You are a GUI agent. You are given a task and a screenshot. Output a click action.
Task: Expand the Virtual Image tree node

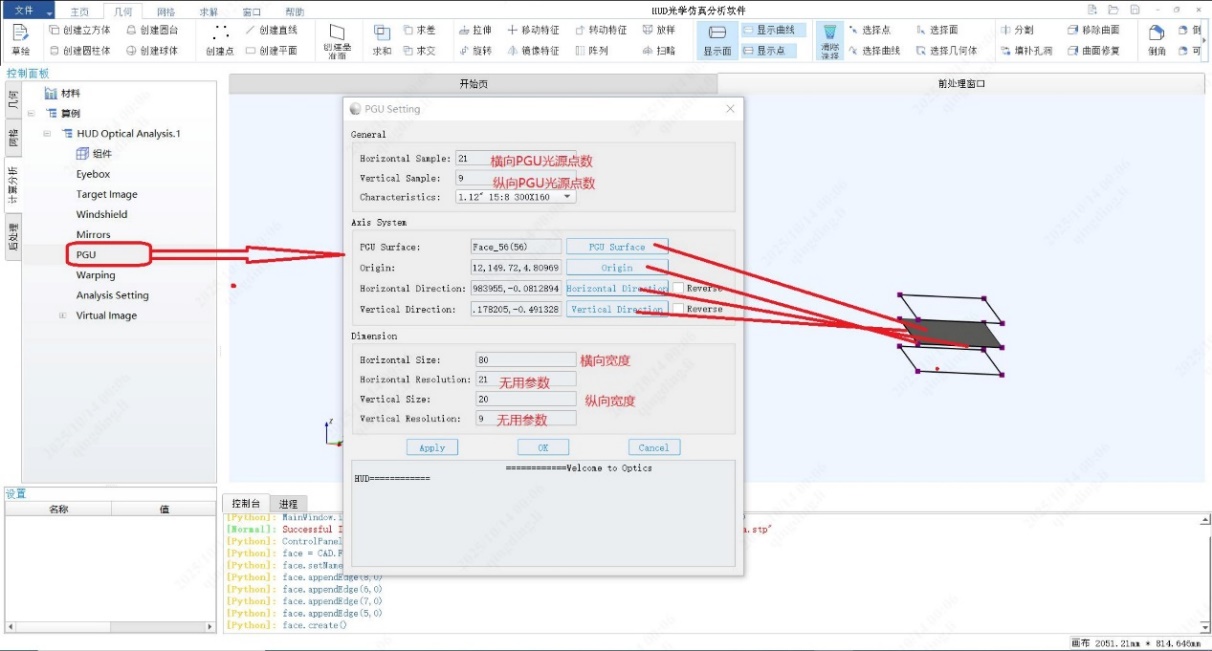click(63, 315)
